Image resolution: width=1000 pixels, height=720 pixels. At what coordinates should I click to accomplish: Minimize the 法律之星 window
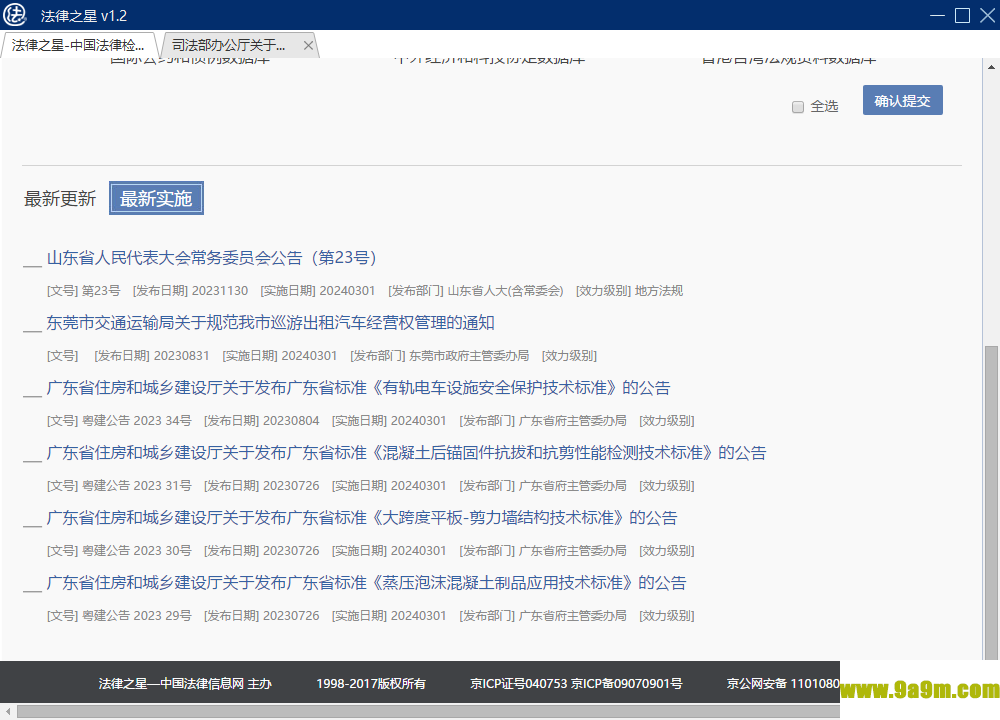pyautogui.click(x=938, y=15)
